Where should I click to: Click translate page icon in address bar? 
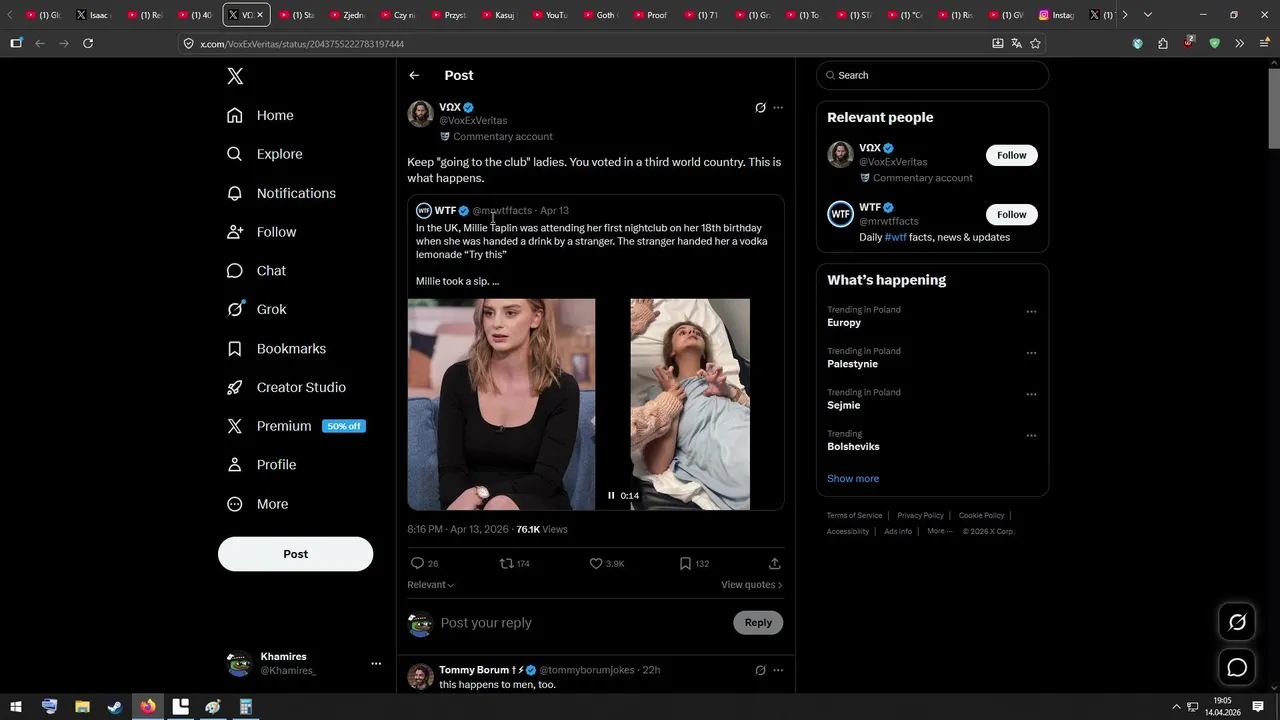tap(1016, 43)
